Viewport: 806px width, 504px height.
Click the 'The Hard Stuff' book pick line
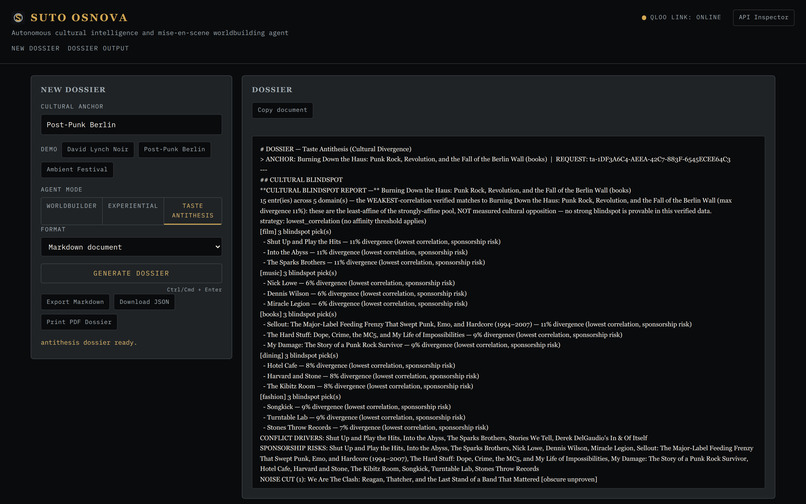click(444, 335)
